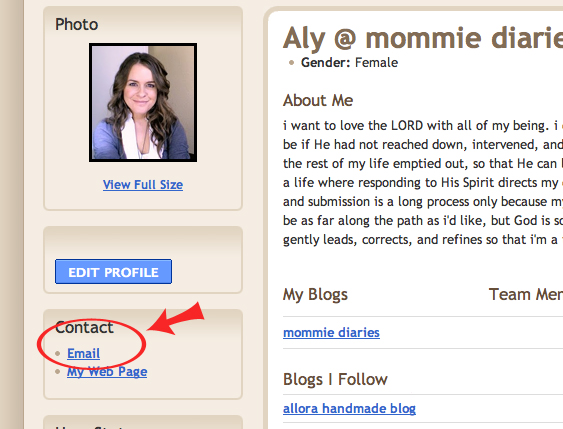The height and width of the screenshot is (429, 563).
Task: Open the mommie diaries blog link
Action: 331,332
